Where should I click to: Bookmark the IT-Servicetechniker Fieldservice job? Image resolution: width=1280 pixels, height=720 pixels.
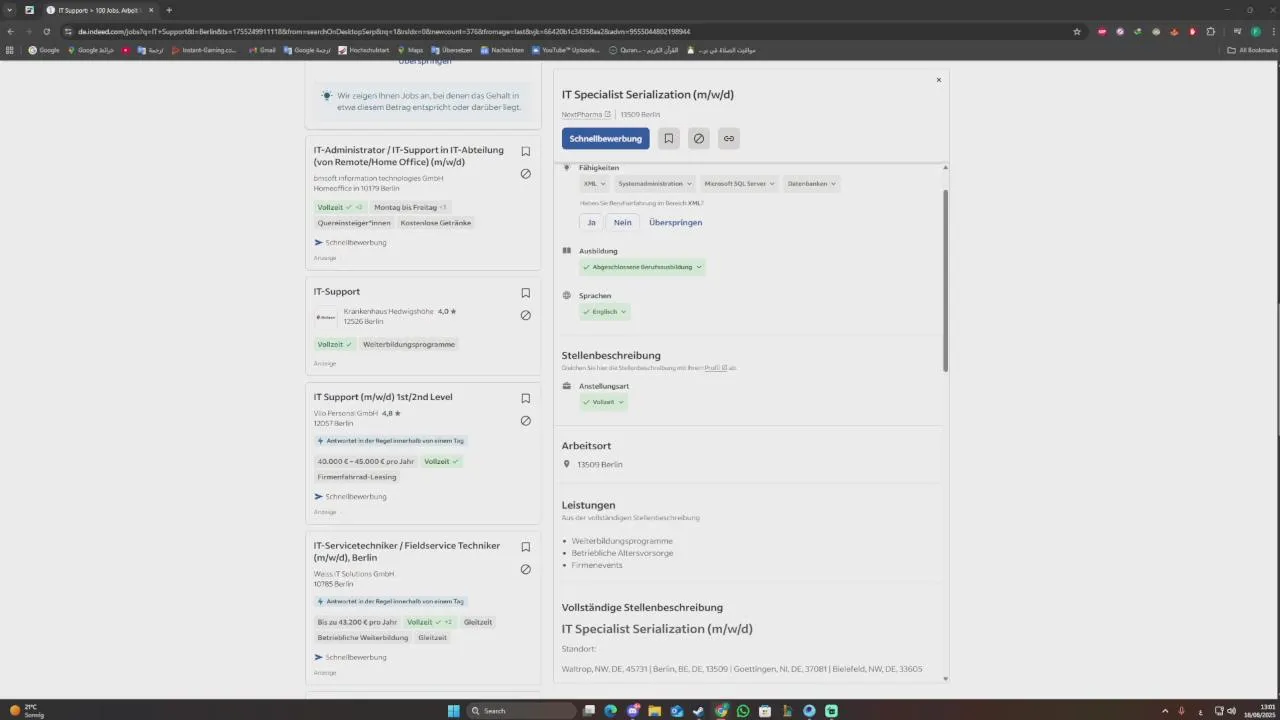click(525, 547)
